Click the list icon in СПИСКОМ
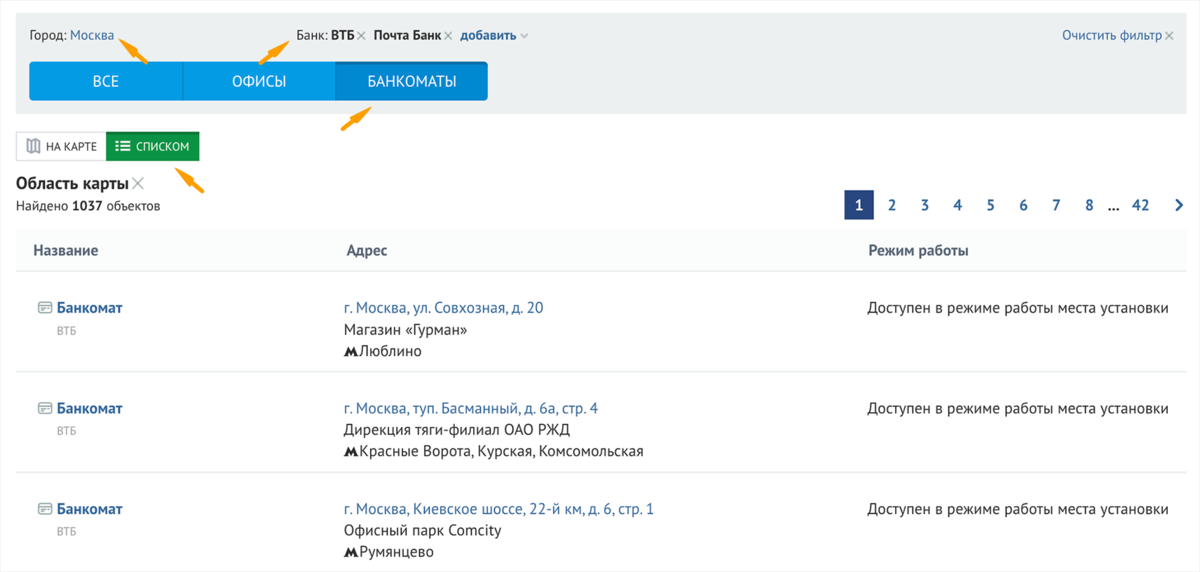The height and width of the screenshot is (572, 1200). pos(123,147)
